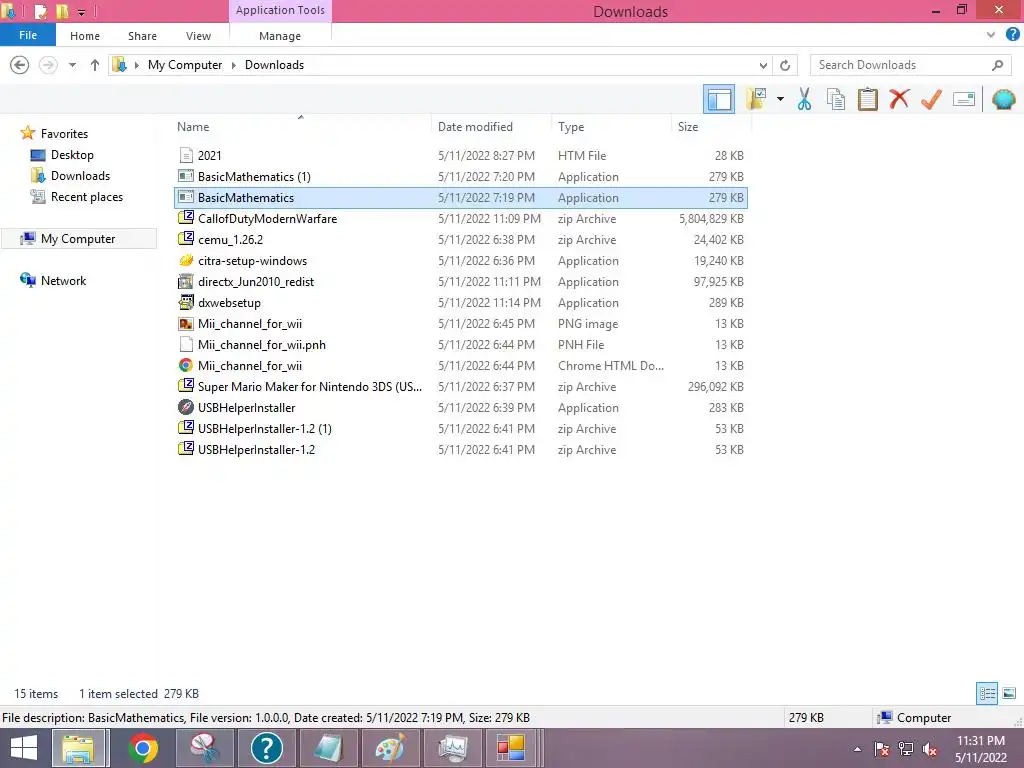The width and height of the screenshot is (1024, 768).
Task: Select the USBHelperInstaller application icon
Action: [x=186, y=408]
